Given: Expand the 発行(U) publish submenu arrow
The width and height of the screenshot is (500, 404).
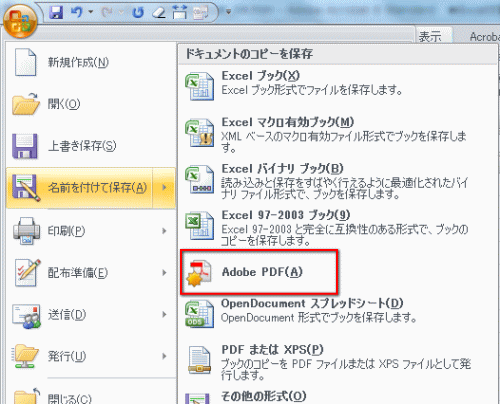Looking at the screenshot, I should (x=164, y=356).
